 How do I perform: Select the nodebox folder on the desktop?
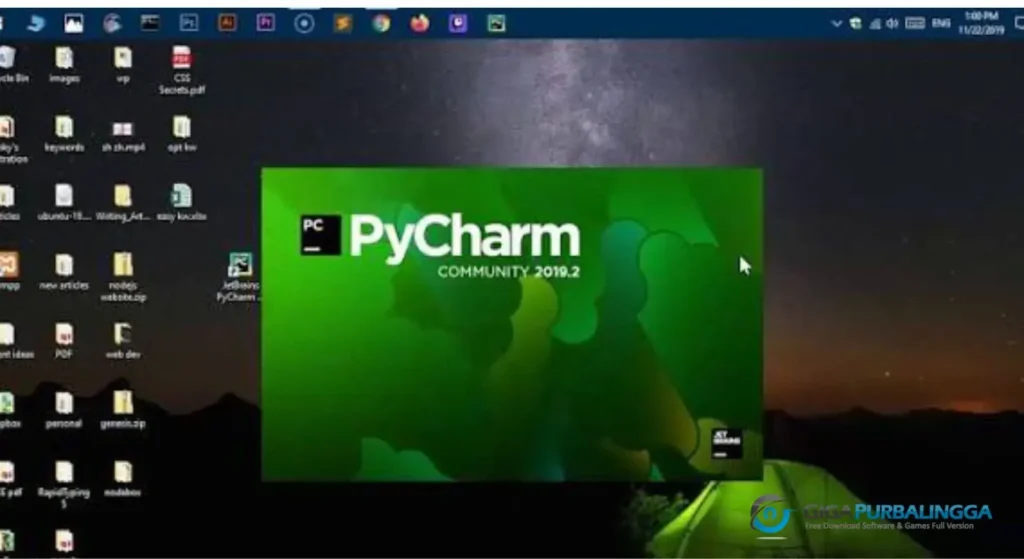123,479
